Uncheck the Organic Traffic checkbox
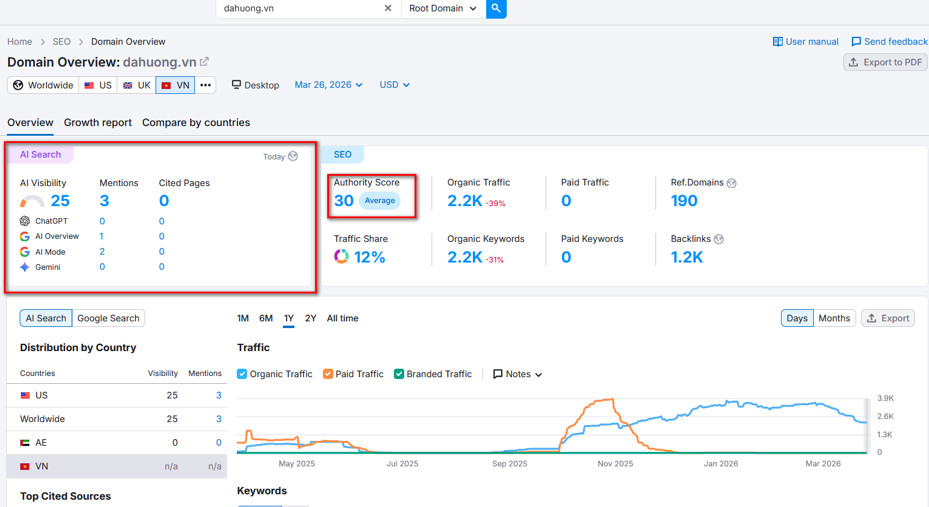Image resolution: width=929 pixels, height=507 pixels. [243, 374]
